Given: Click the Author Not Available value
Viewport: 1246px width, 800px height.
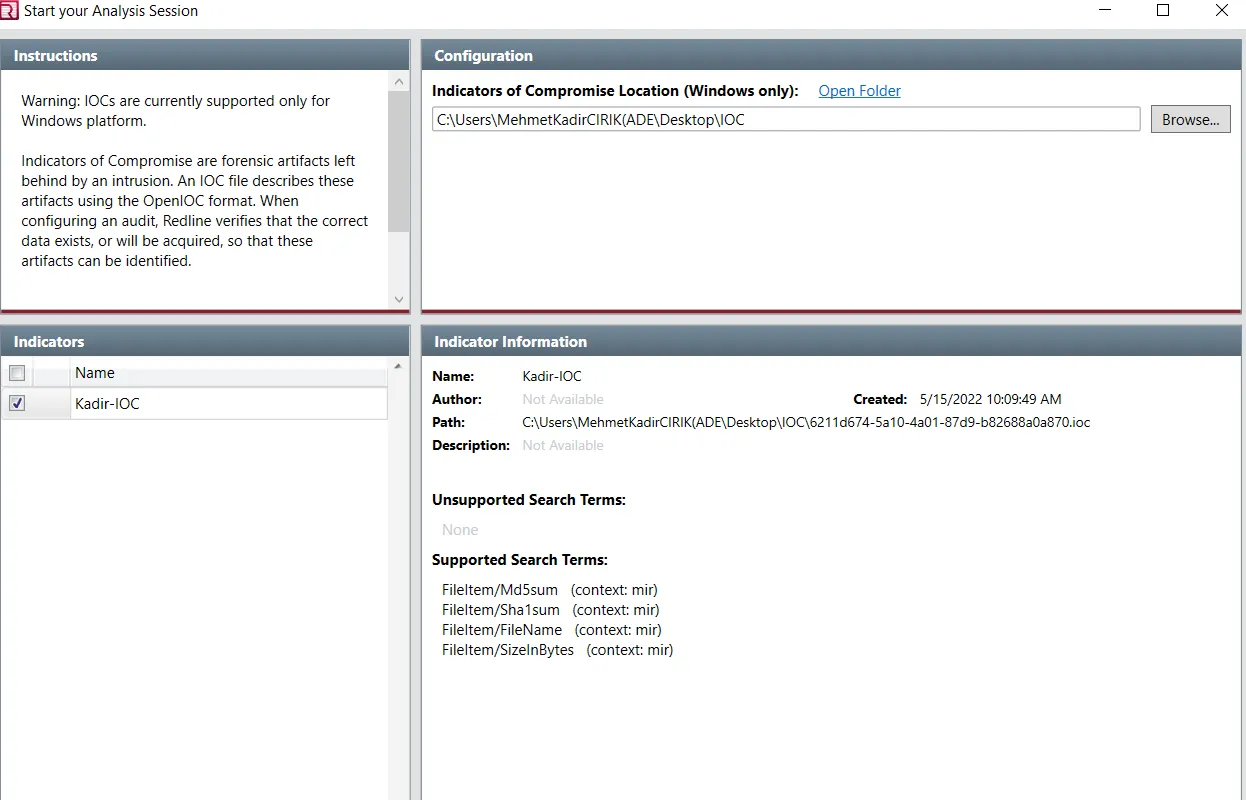Looking at the screenshot, I should pyautogui.click(x=563, y=399).
